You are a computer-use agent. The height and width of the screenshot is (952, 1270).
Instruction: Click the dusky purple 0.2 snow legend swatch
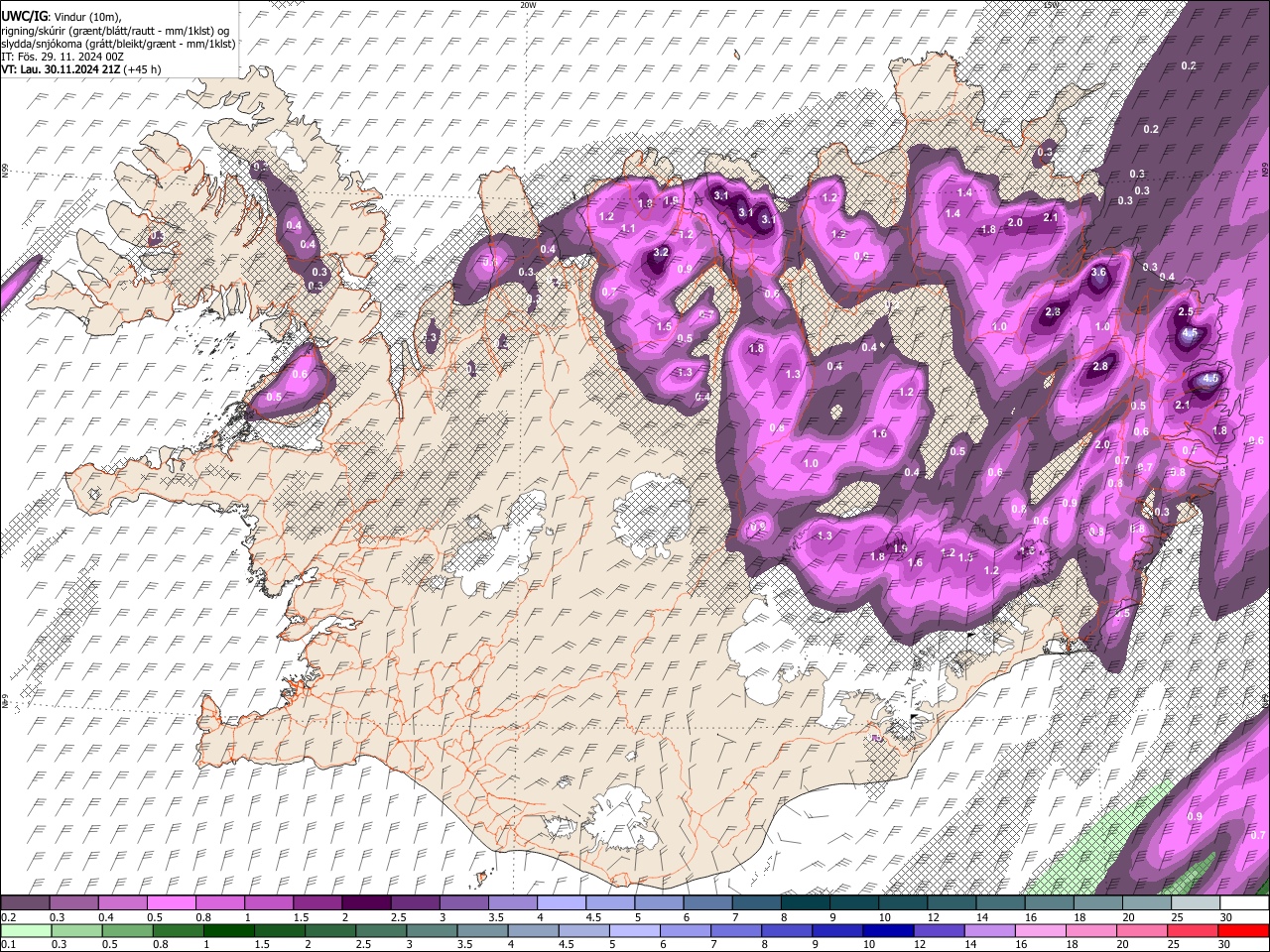26,903
